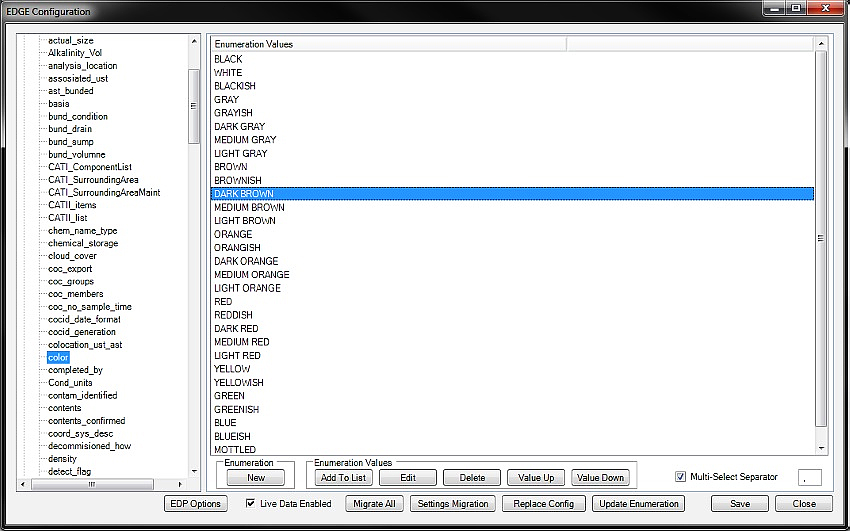850x531 pixels.
Task: Select colocation_ust_ast tree item
Action: pos(85,345)
